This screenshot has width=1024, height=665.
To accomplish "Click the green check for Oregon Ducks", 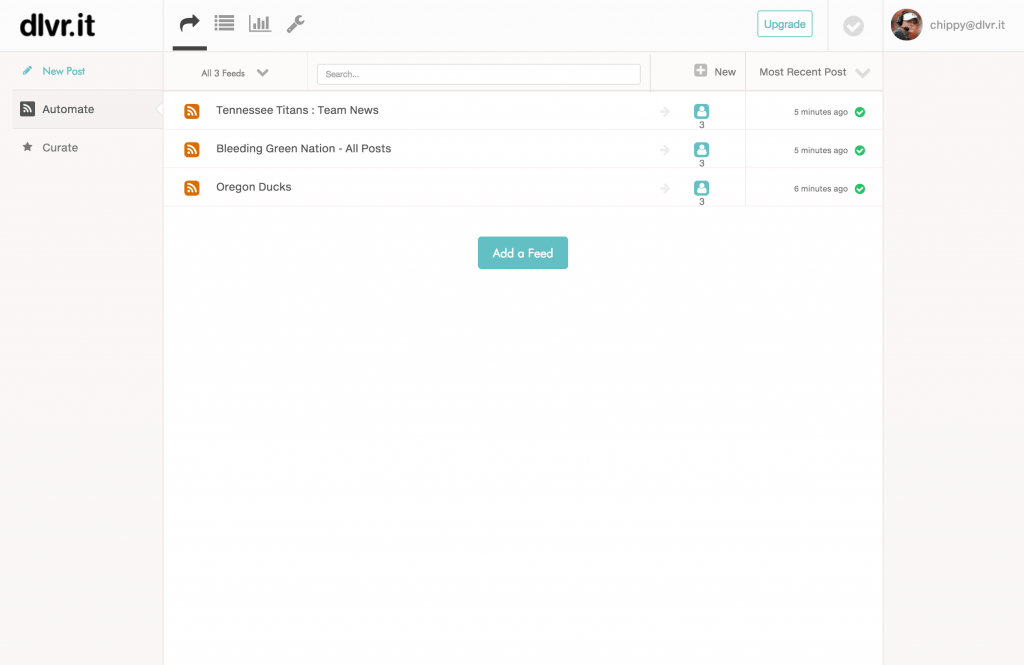I will 860,189.
